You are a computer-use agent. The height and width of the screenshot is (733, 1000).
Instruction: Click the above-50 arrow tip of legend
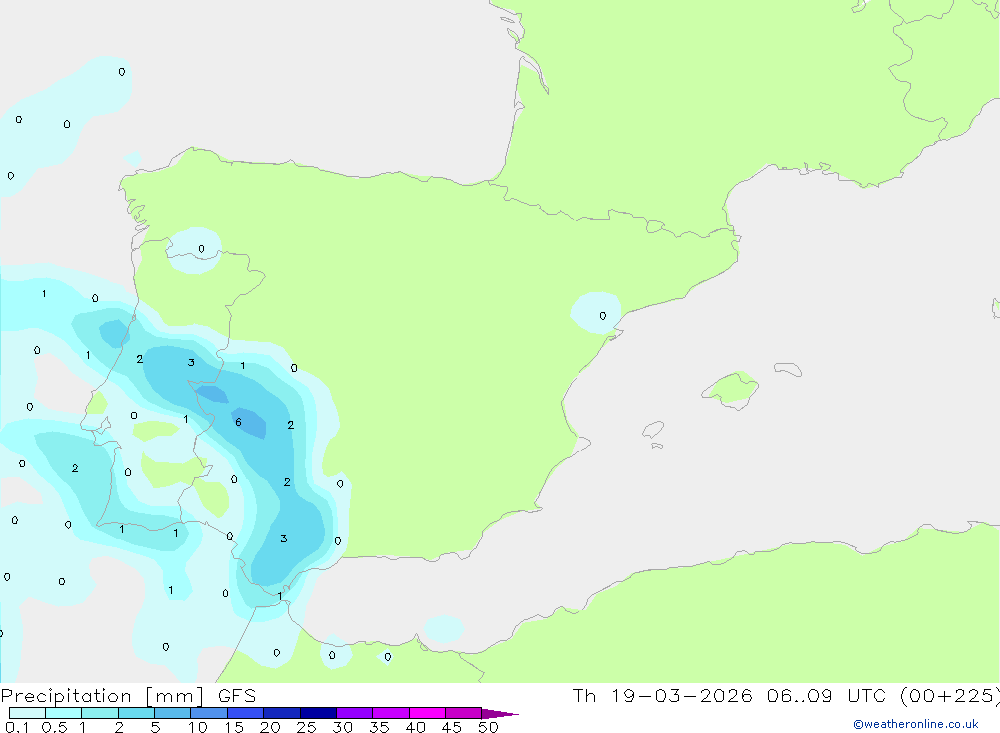[x=499, y=713]
